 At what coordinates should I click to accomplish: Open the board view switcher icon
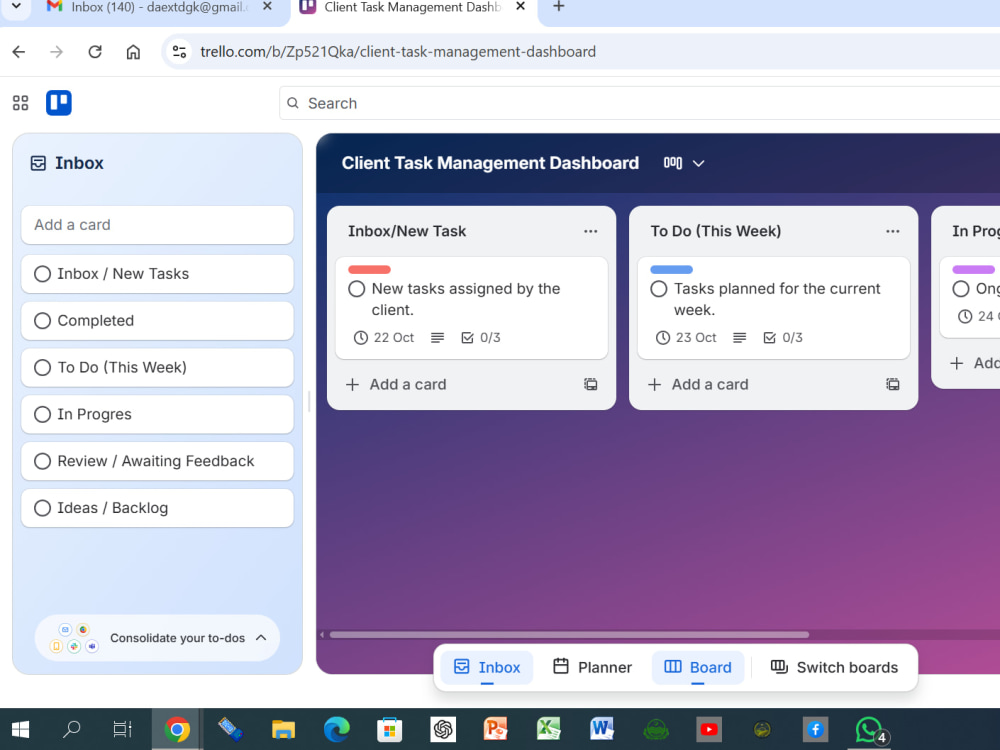tap(673, 163)
